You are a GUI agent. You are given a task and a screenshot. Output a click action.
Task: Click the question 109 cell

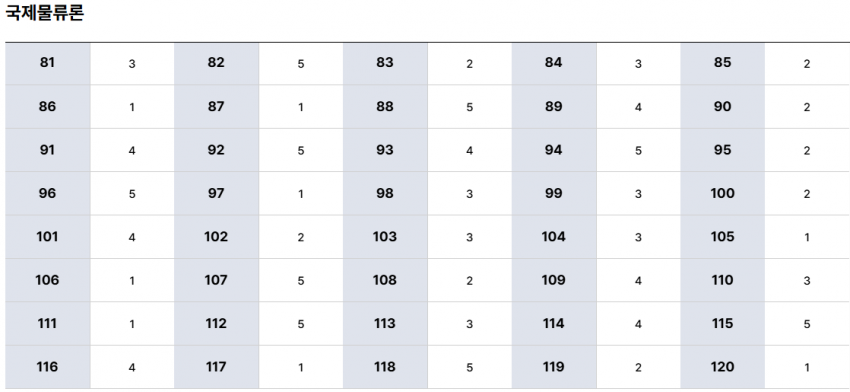[553, 280]
